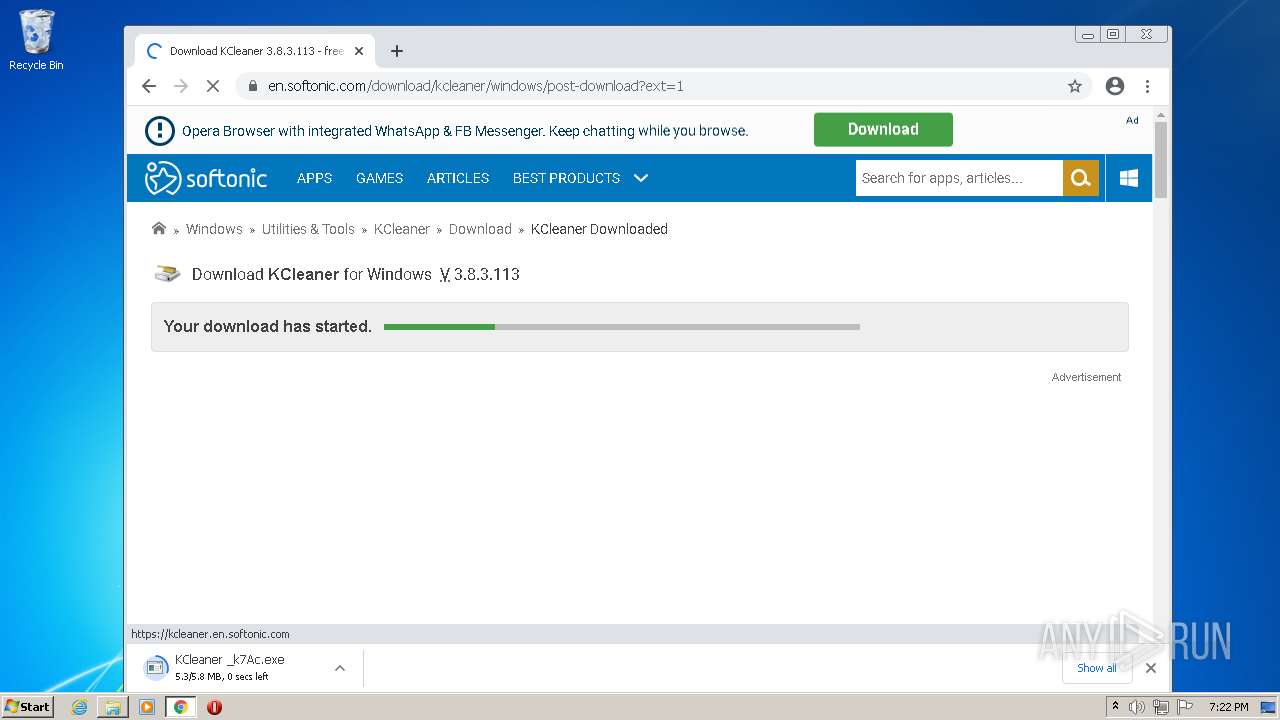
Task: Select the Download KCleaner 3.8.3.113 tab
Action: [254, 51]
